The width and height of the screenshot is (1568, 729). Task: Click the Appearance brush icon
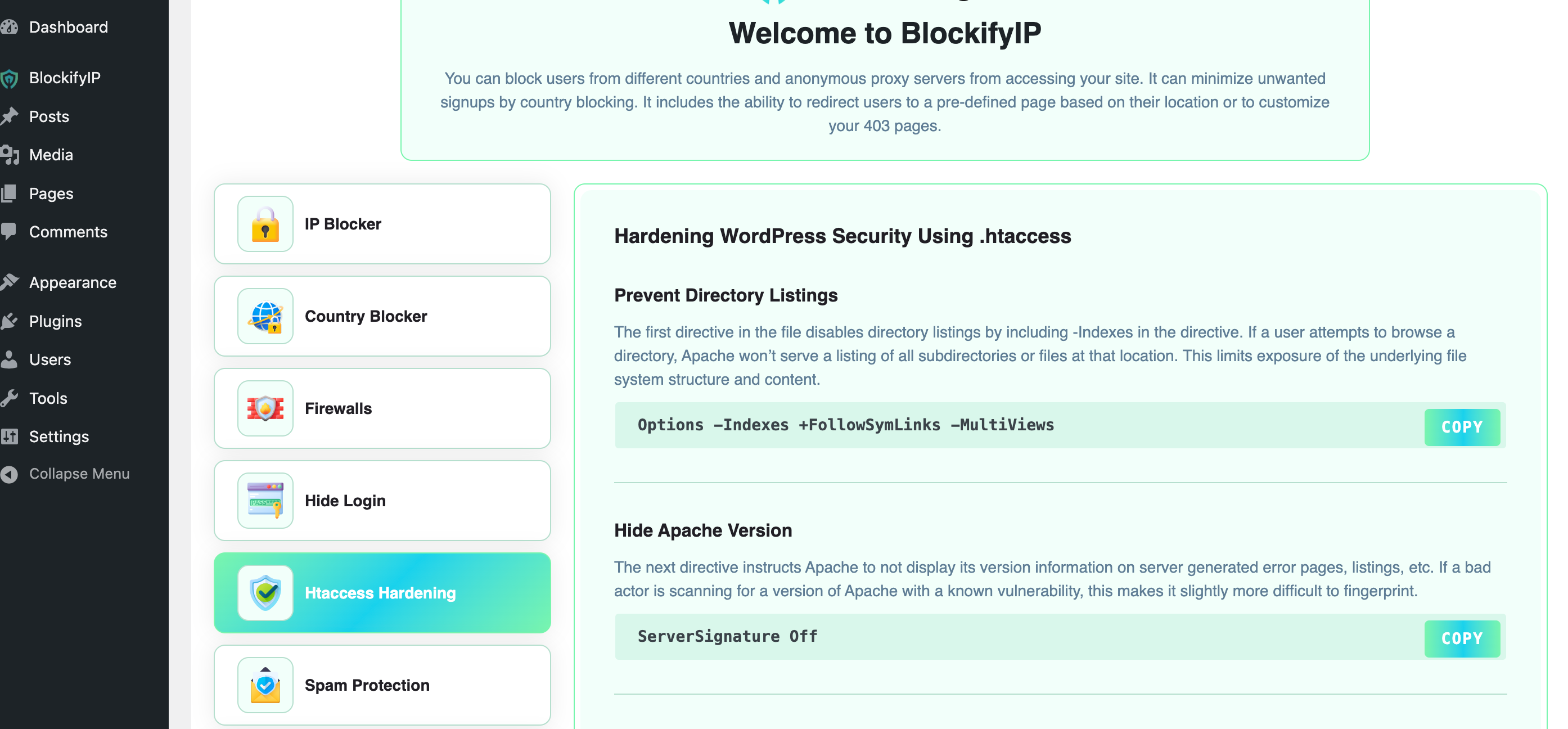8,282
